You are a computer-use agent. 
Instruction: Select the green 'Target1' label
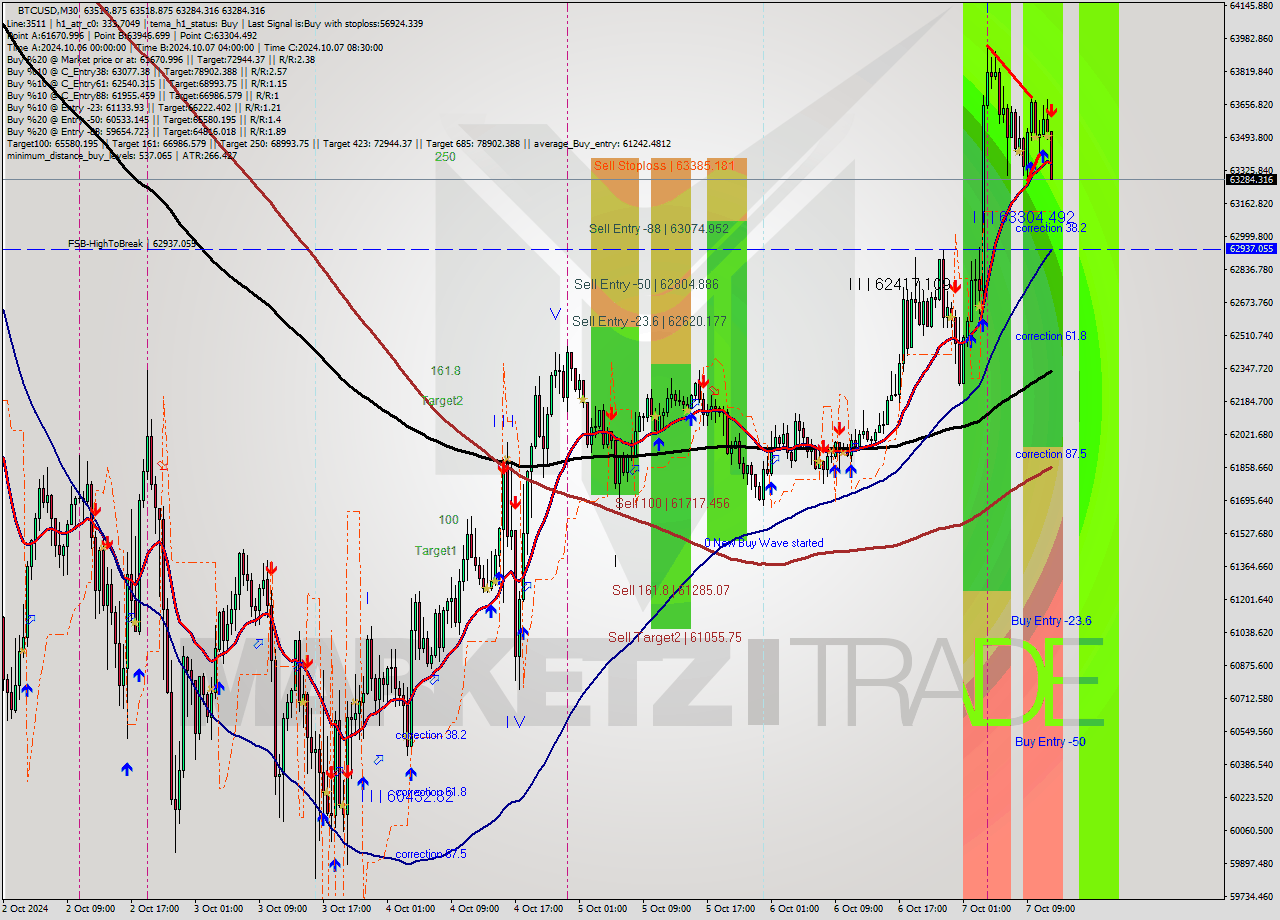(436, 551)
